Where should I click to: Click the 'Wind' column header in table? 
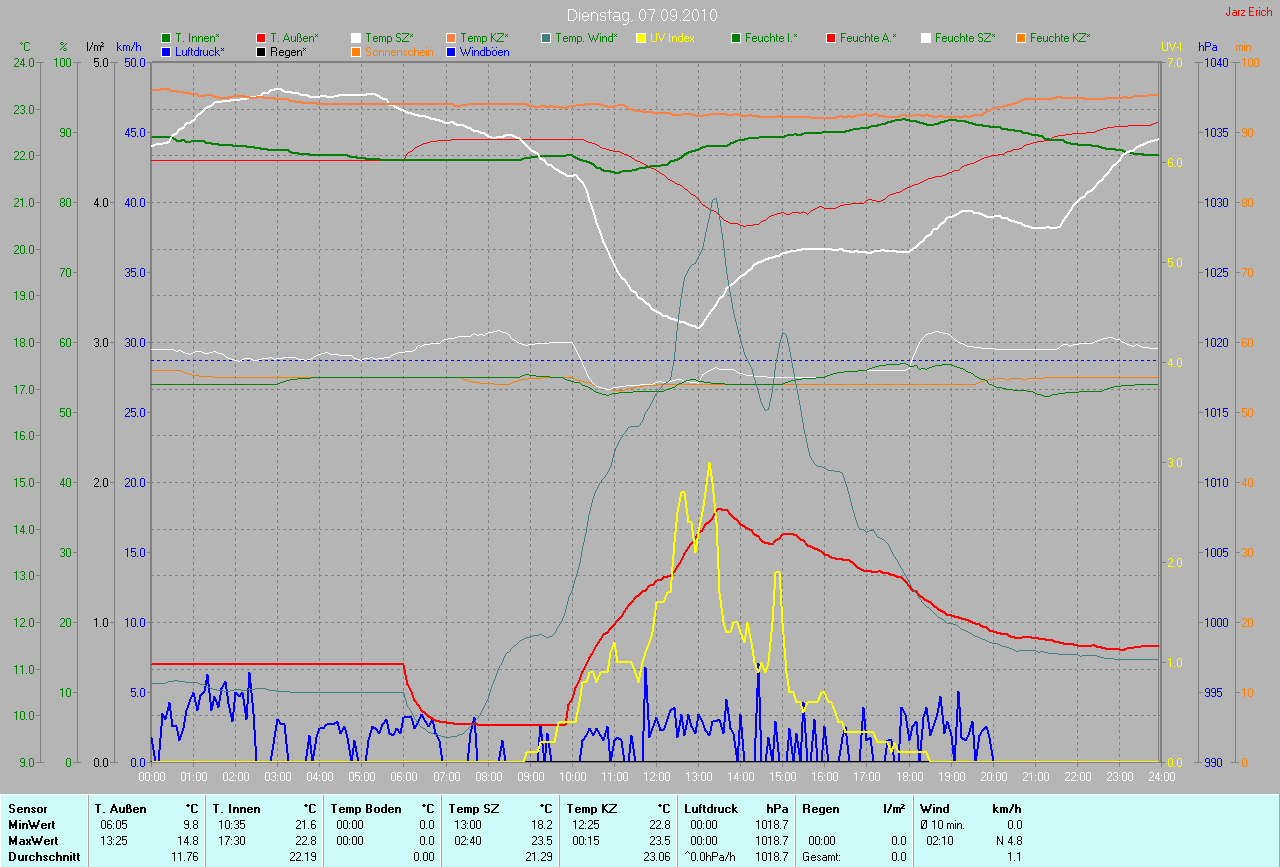coord(935,808)
